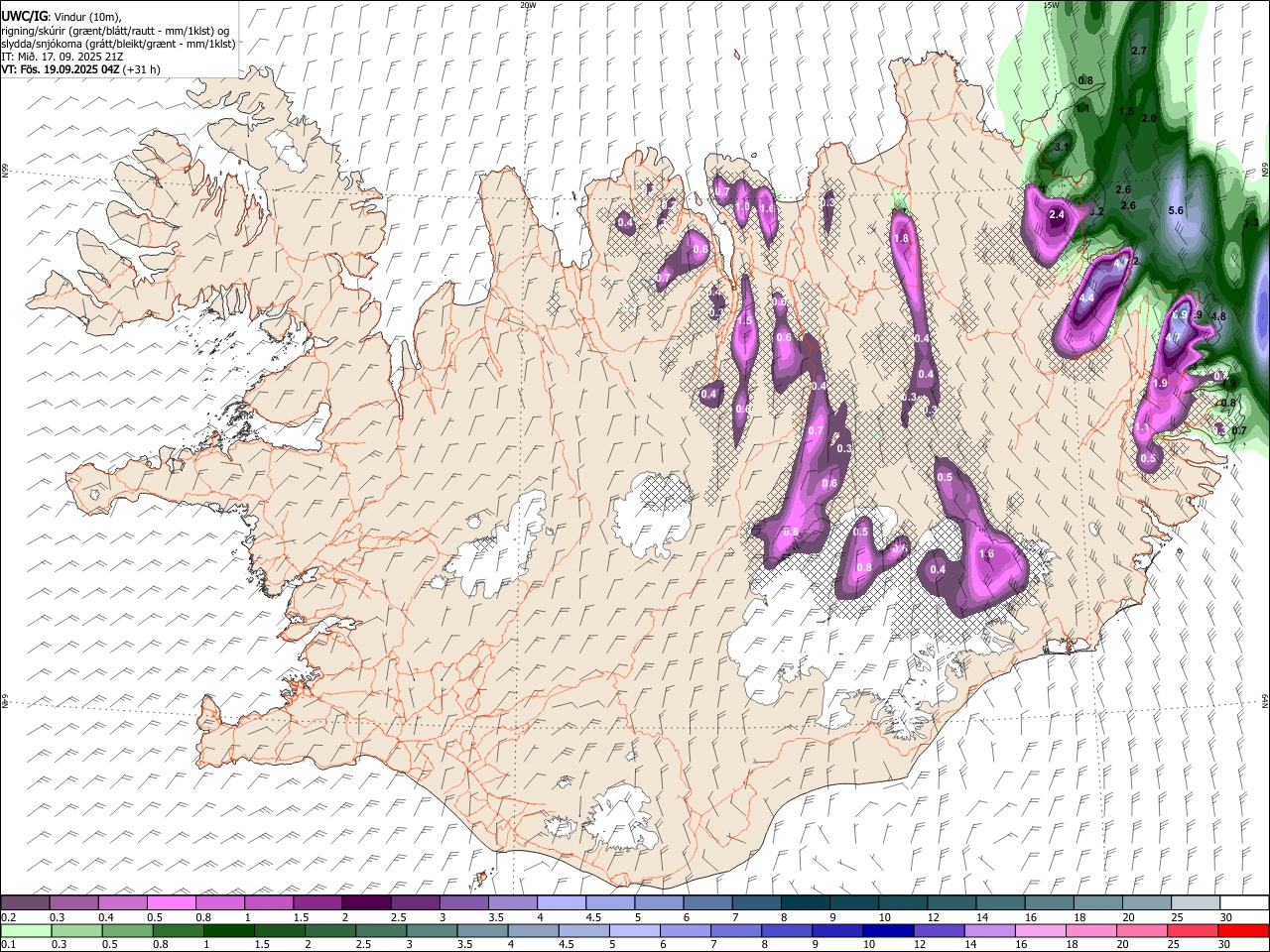This screenshot has height=952, width=1270.
Task: Click the bright pink snow-scale swatch above 0.5
Action: pyautogui.click(x=171, y=903)
